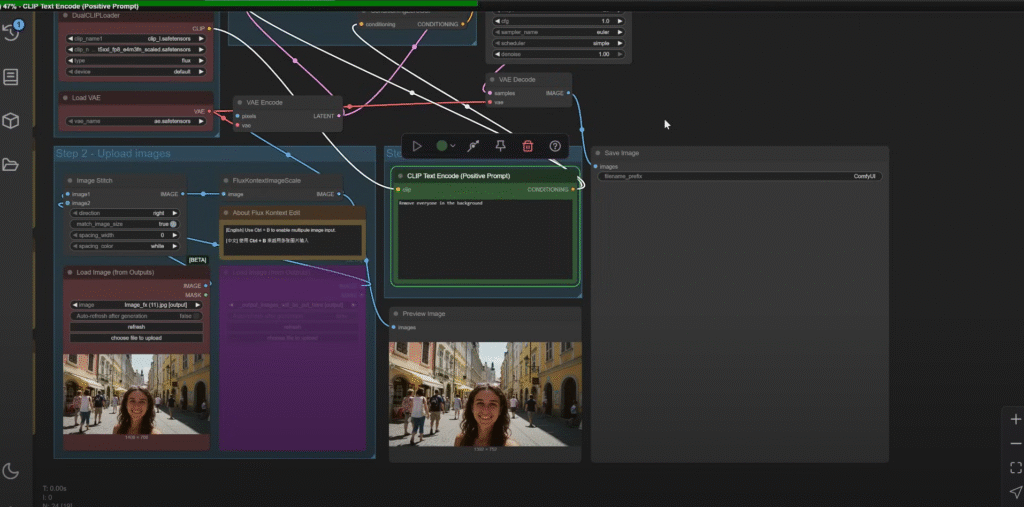Screen dimensions: 1024x507
Task: Toggle Auto-refresh after generation switch
Action: tap(196, 316)
